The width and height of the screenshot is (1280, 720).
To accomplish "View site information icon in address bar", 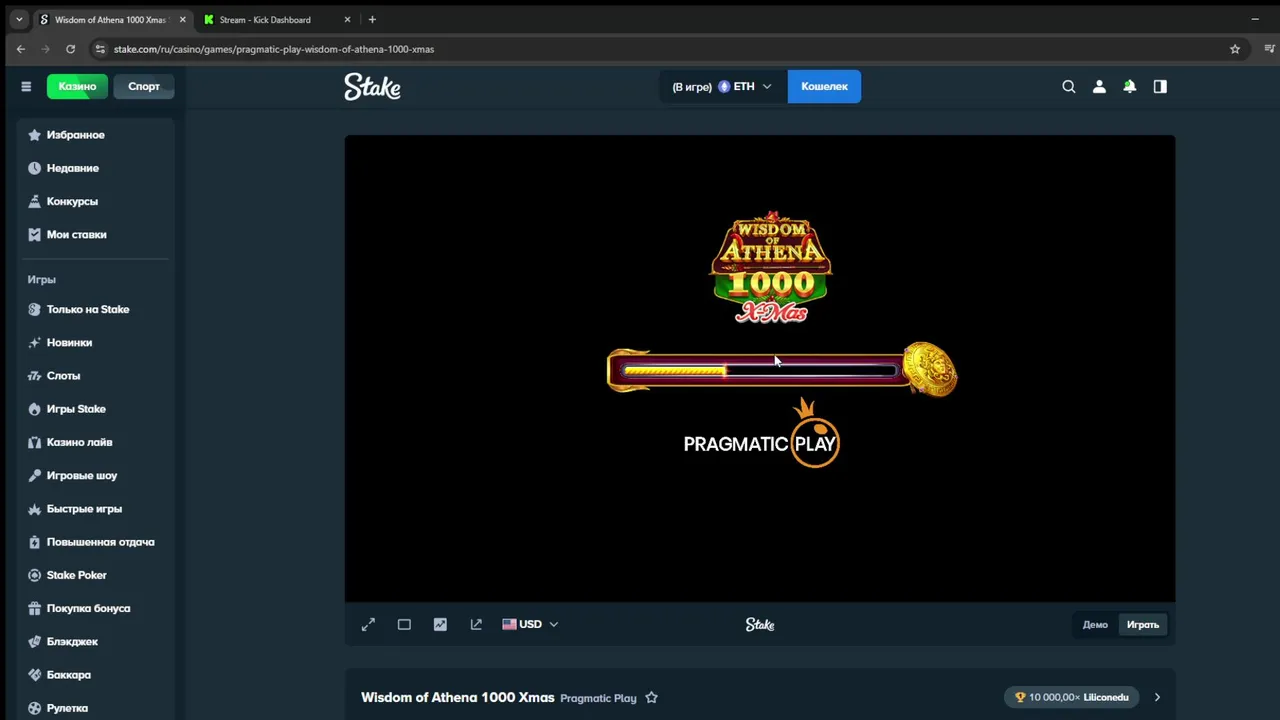I will 99,49.
